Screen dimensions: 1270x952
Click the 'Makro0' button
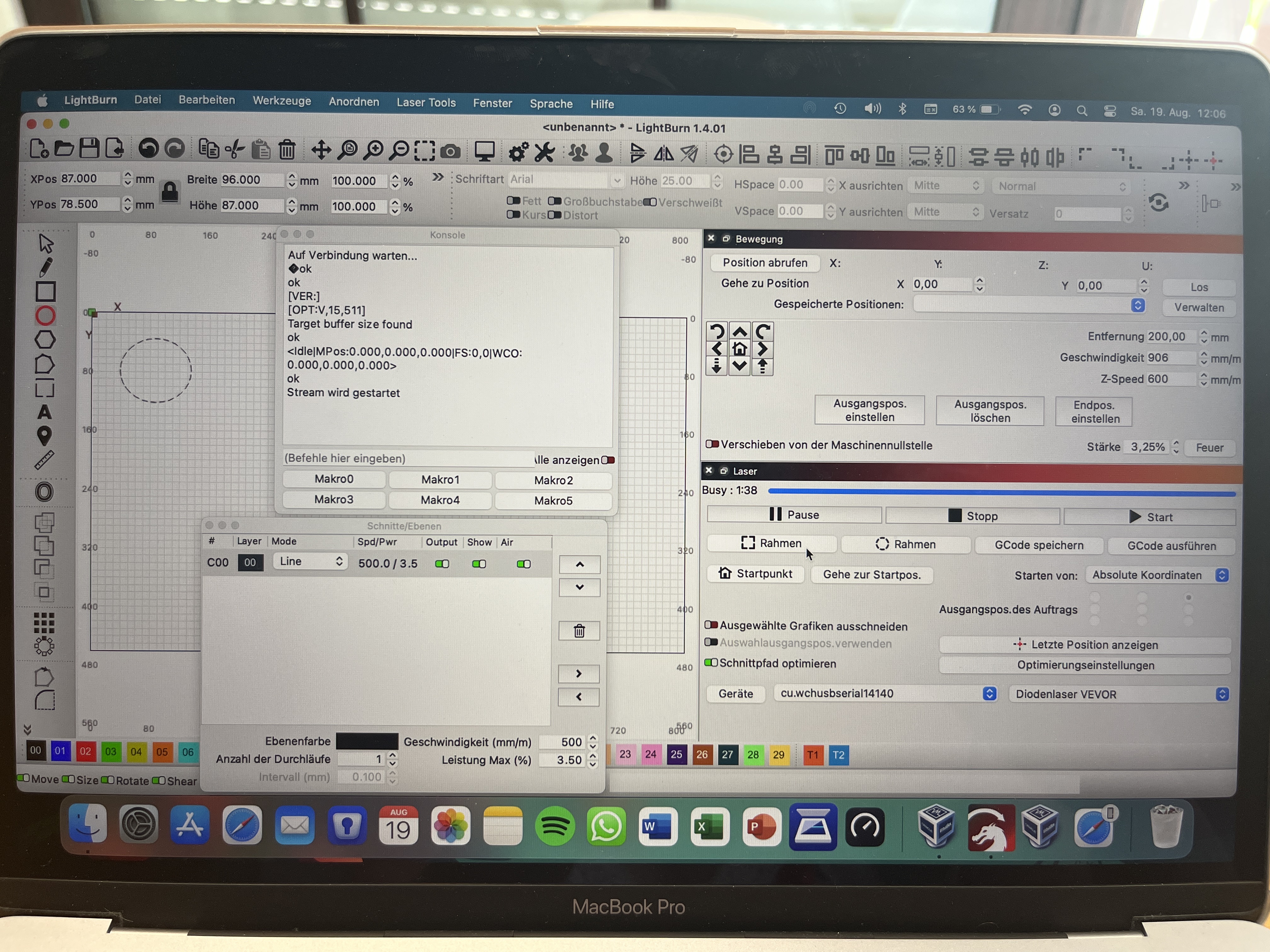(x=334, y=479)
